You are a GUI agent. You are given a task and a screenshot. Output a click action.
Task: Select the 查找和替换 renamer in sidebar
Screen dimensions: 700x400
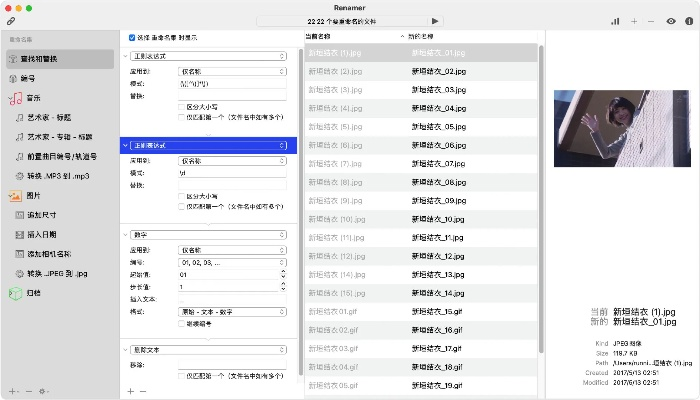coord(60,59)
